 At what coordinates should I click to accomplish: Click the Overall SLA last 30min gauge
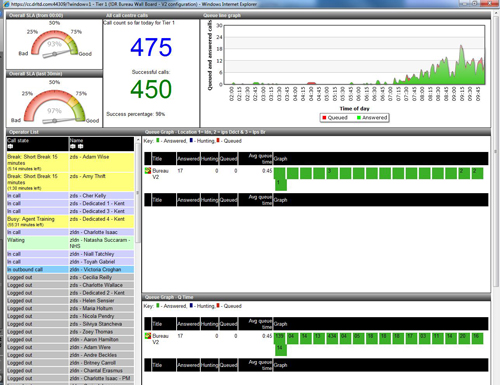[54, 102]
